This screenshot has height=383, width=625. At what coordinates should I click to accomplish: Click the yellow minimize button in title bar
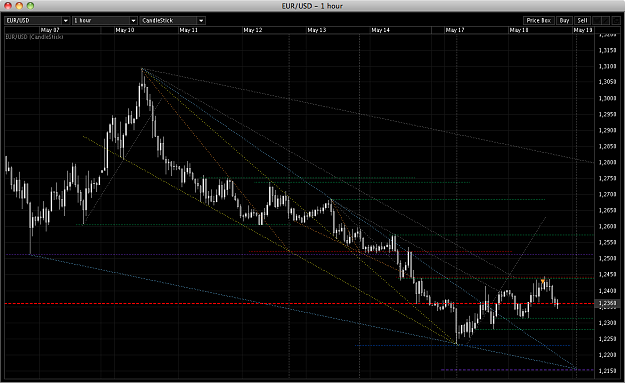(19, 6)
